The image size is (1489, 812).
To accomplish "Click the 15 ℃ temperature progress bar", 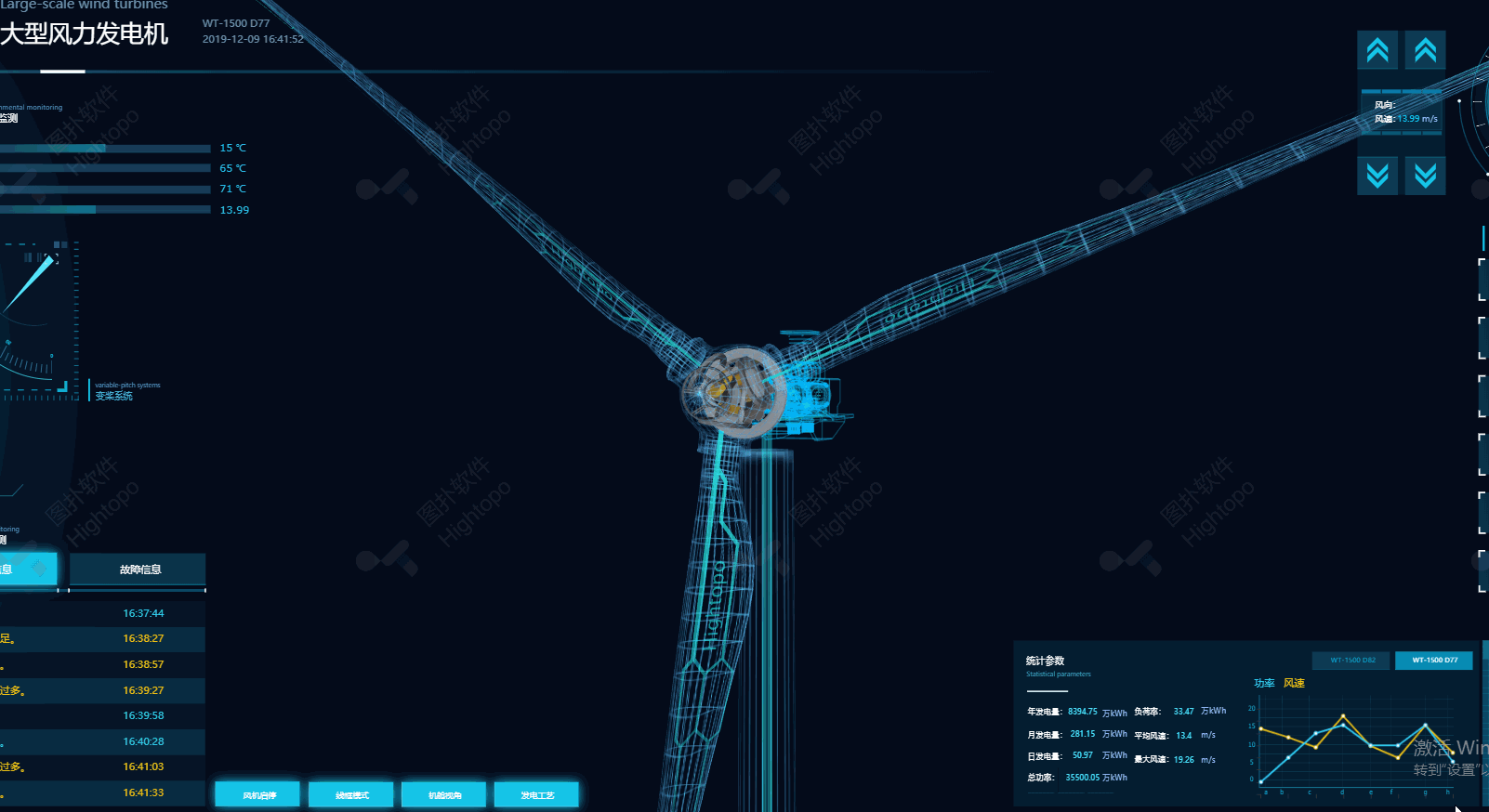I will point(104,149).
